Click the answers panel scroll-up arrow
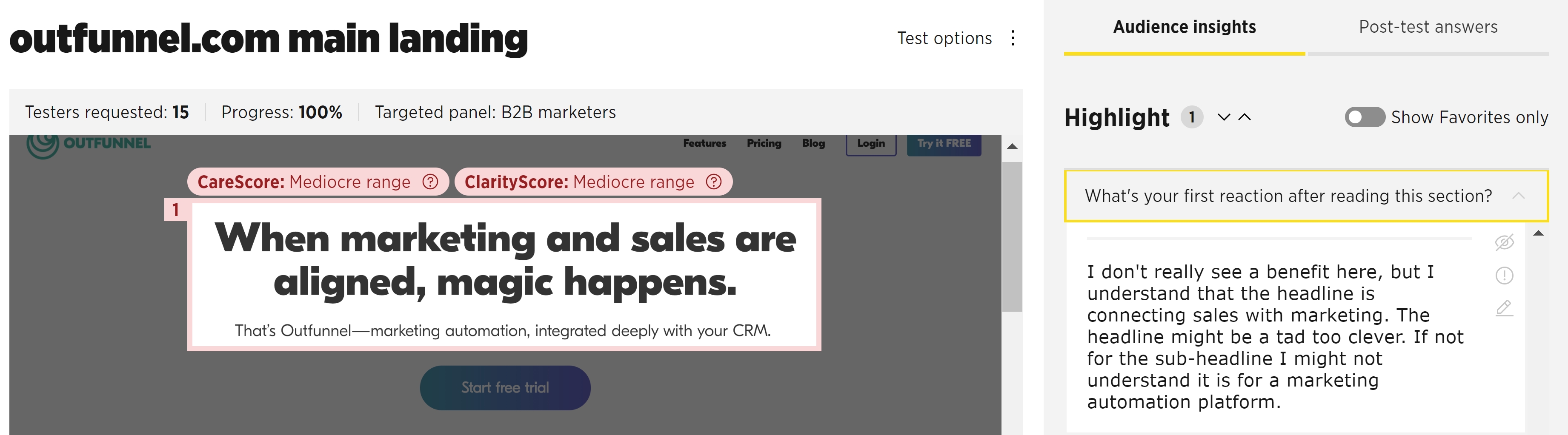 pyautogui.click(x=1538, y=233)
